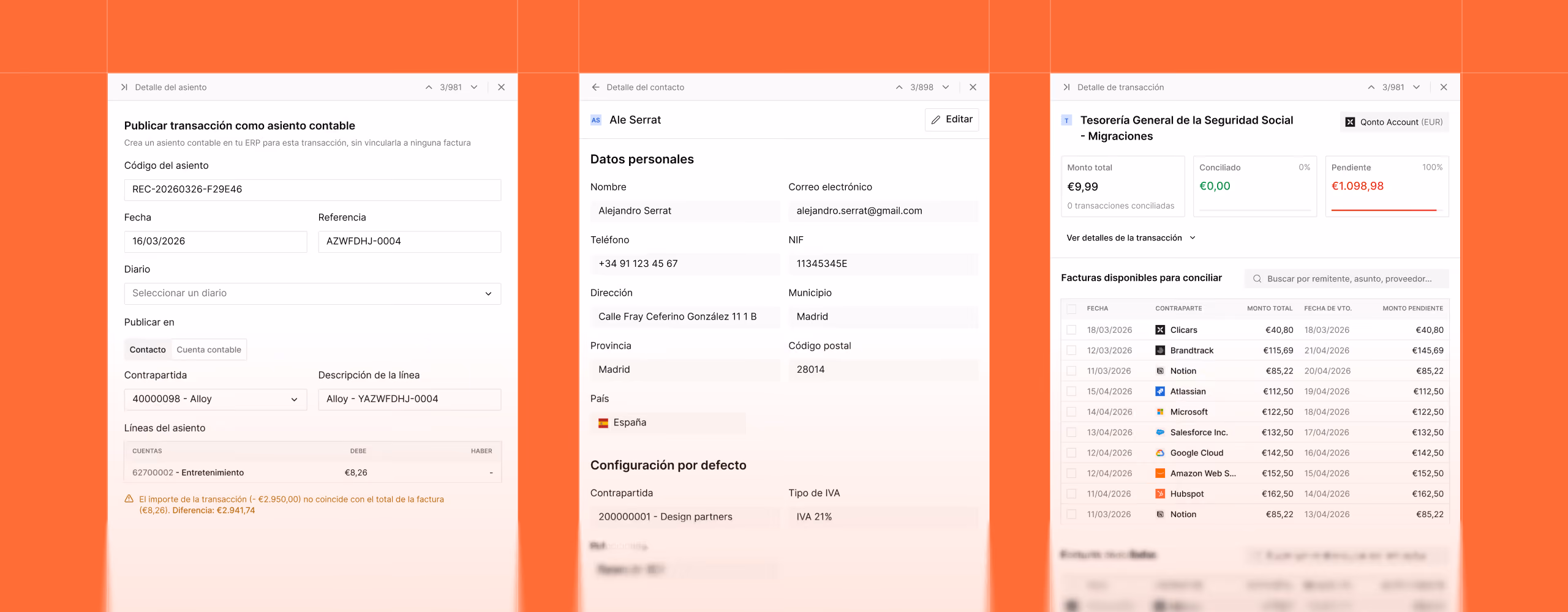Click the Conciliado €0,00 card
1568x612 pixels.
pos(1255,187)
